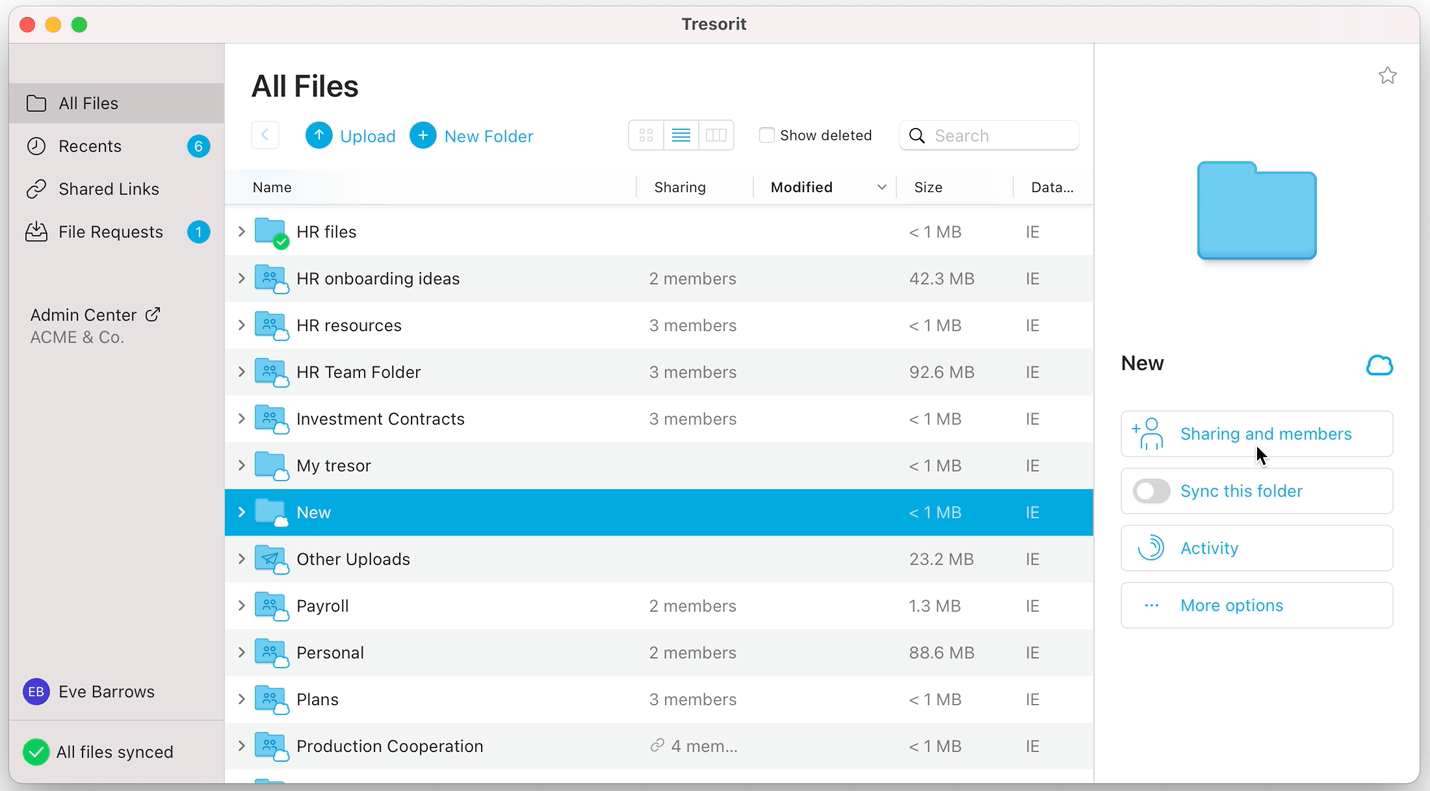Image resolution: width=1430 pixels, height=791 pixels.
Task: Open File Requests in sidebar
Action: coord(117,232)
